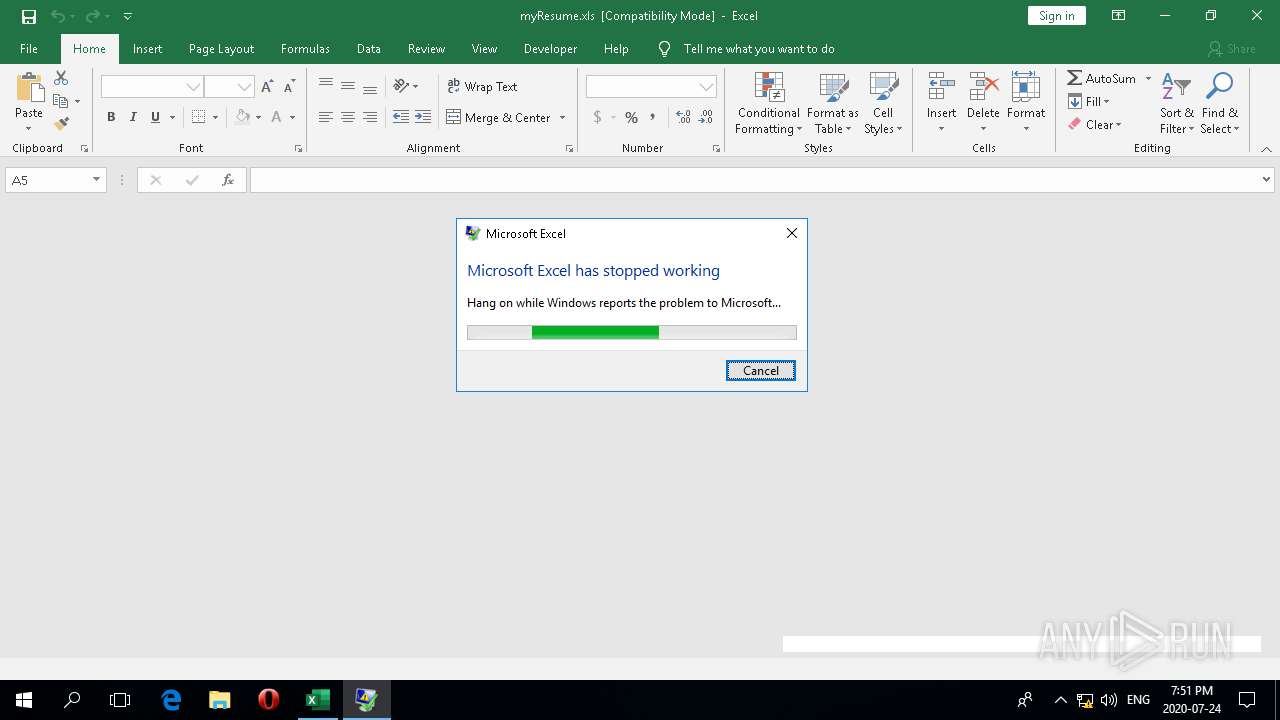Click the formula bar input
This screenshot has width=1280, height=720.
pyautogui.click(x=755, y=180)
